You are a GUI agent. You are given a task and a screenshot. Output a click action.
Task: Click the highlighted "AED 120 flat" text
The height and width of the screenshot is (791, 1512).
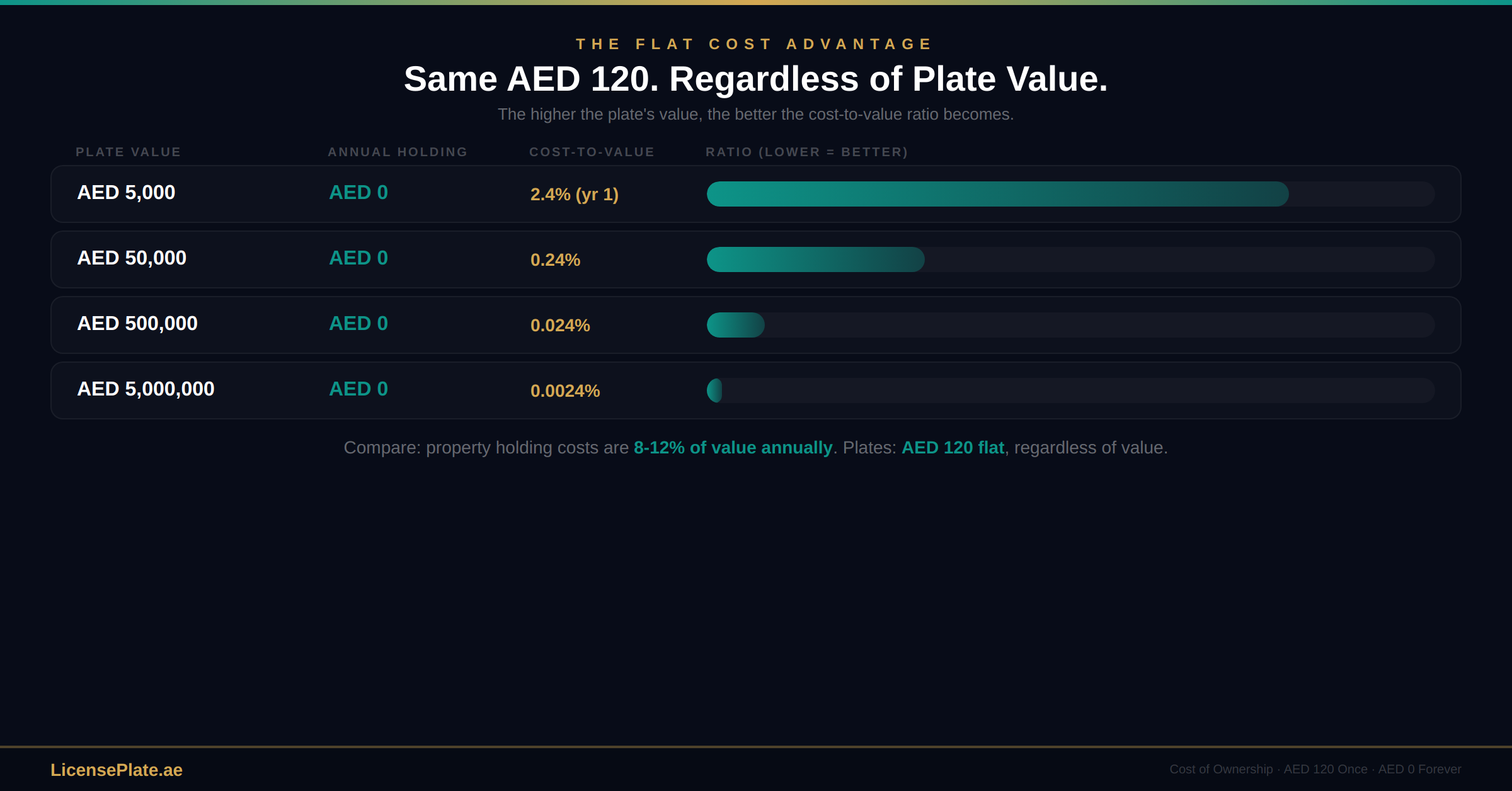[953, 448]
